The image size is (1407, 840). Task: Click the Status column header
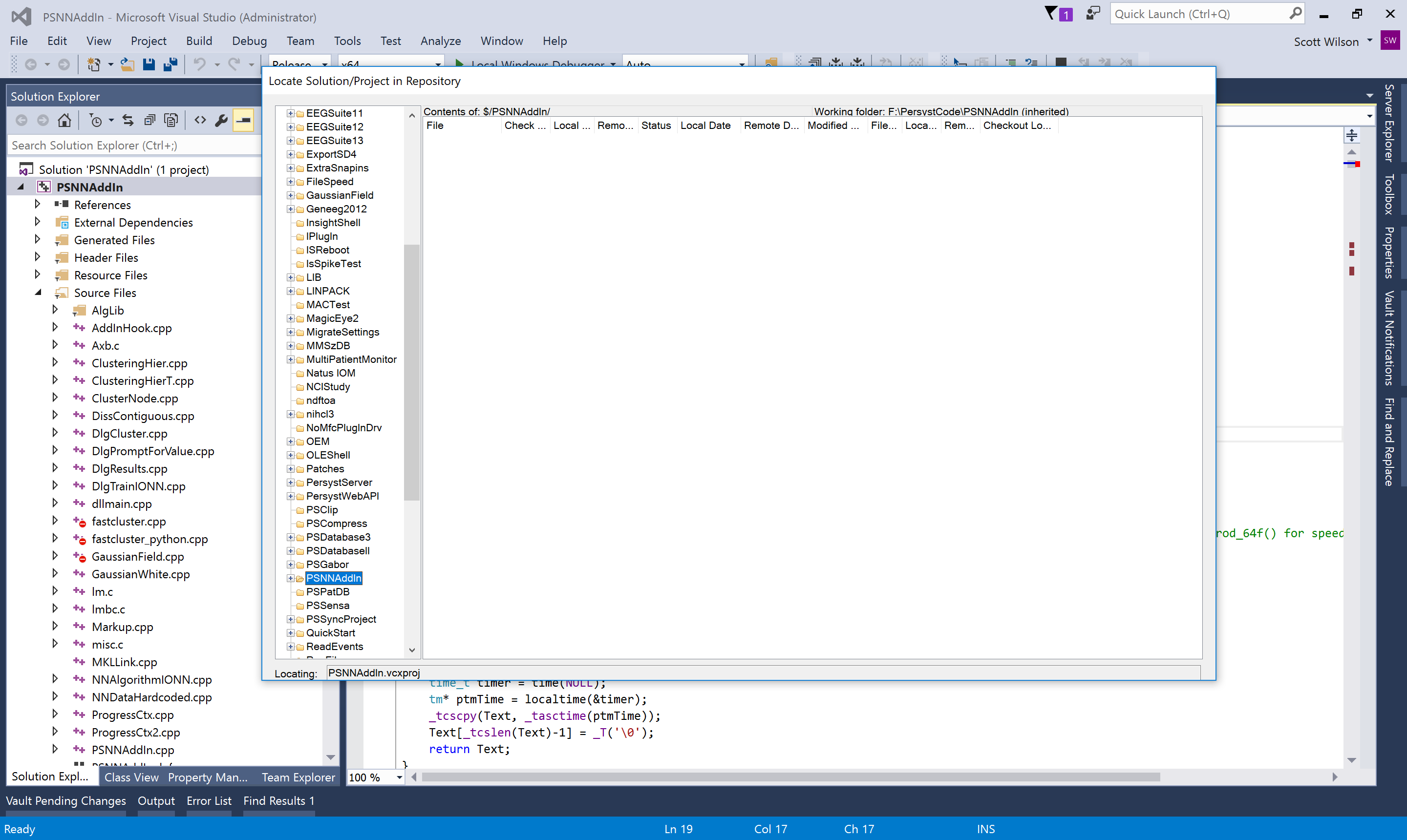point(657,126)
